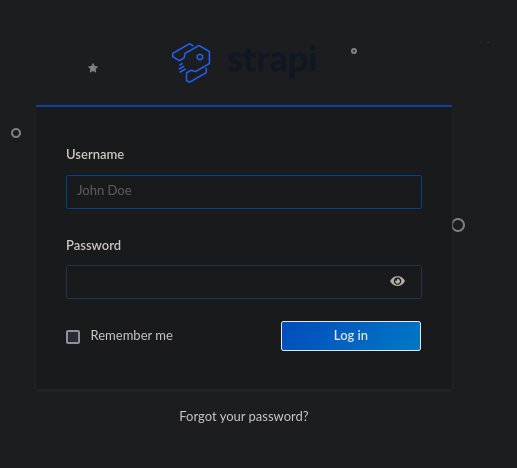Click the blue top border of the card

point(244,106)
